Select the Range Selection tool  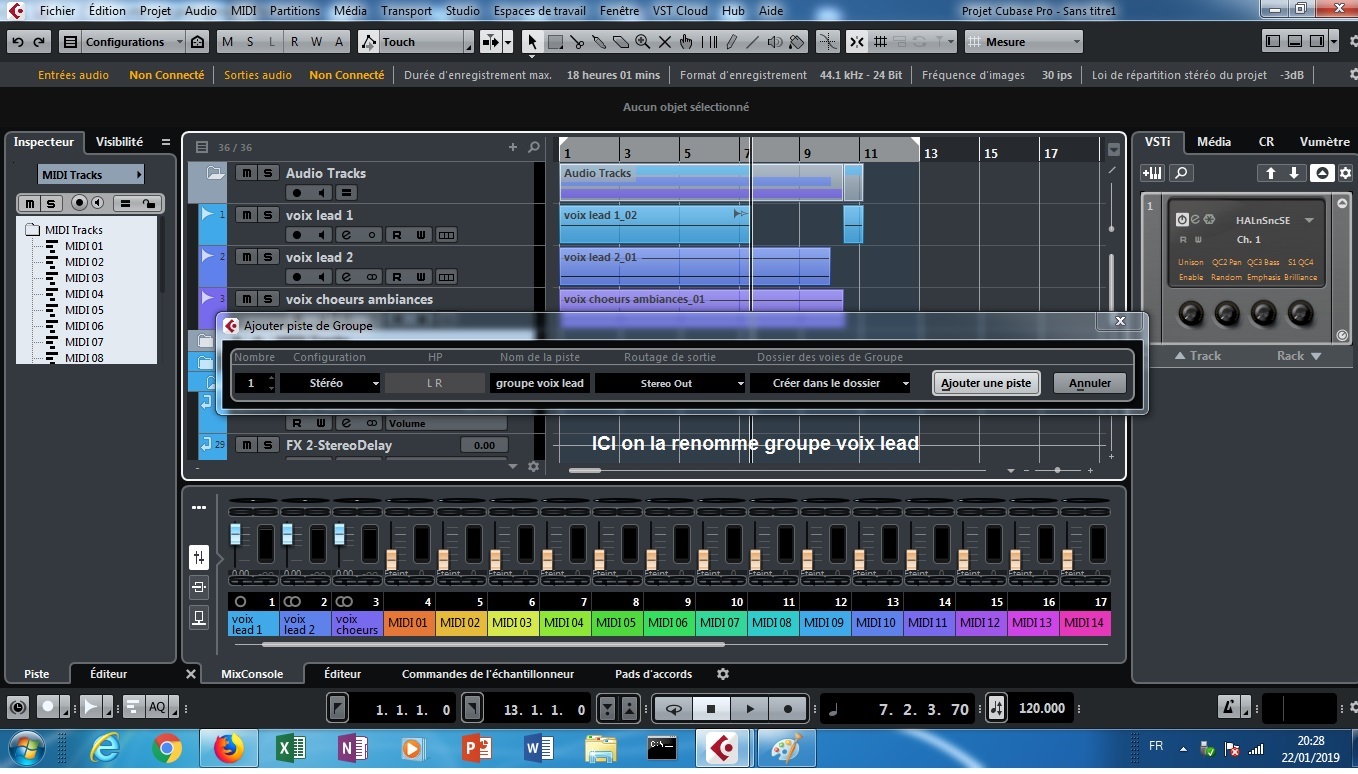click(x=555, y=42)
